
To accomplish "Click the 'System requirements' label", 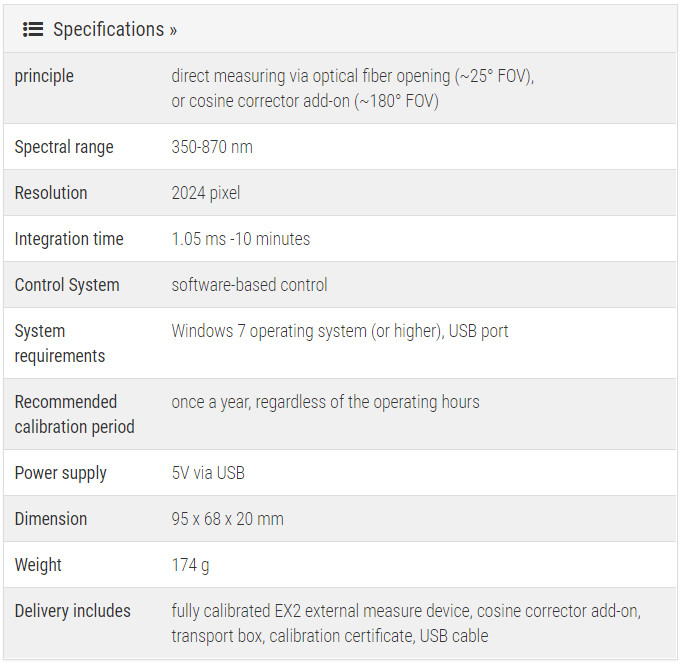I will 59,343.
